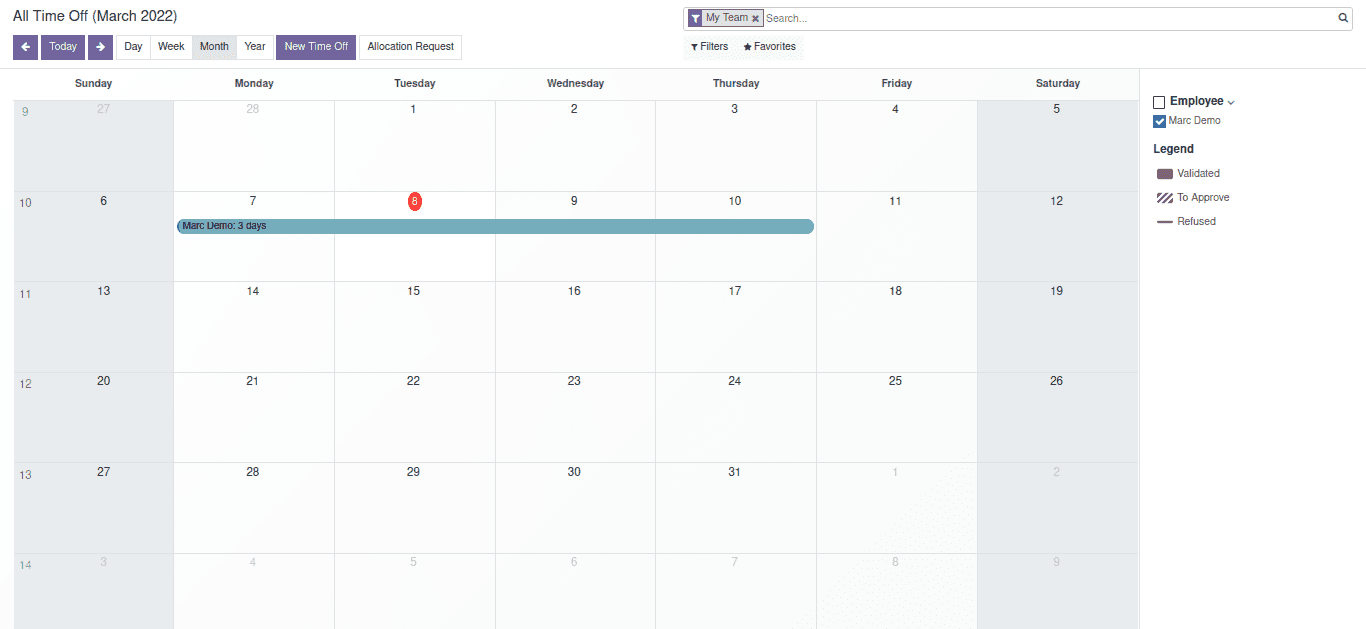
Task: Toggle the Employee select-all checkbox
Action: point(1159,102)
